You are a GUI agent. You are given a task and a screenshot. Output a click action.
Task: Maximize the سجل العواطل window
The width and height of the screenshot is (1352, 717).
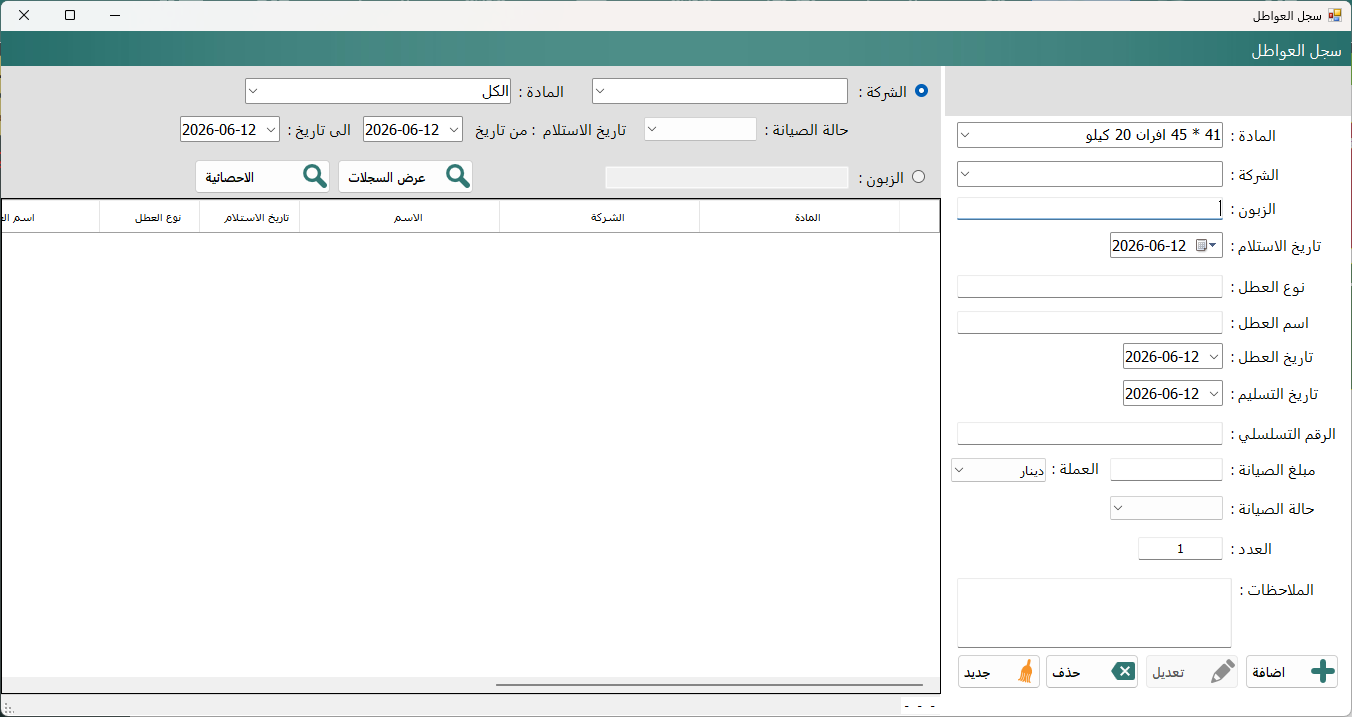70,16
